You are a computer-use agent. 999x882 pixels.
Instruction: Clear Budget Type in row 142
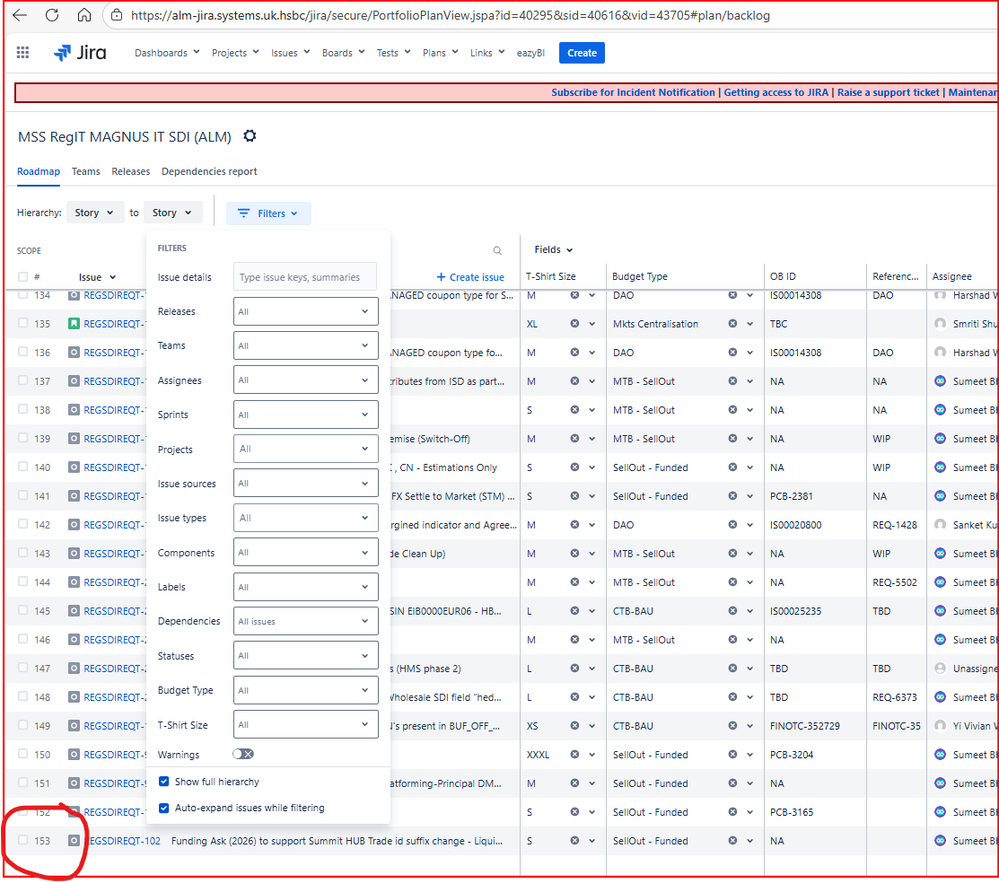pos(733,524)
